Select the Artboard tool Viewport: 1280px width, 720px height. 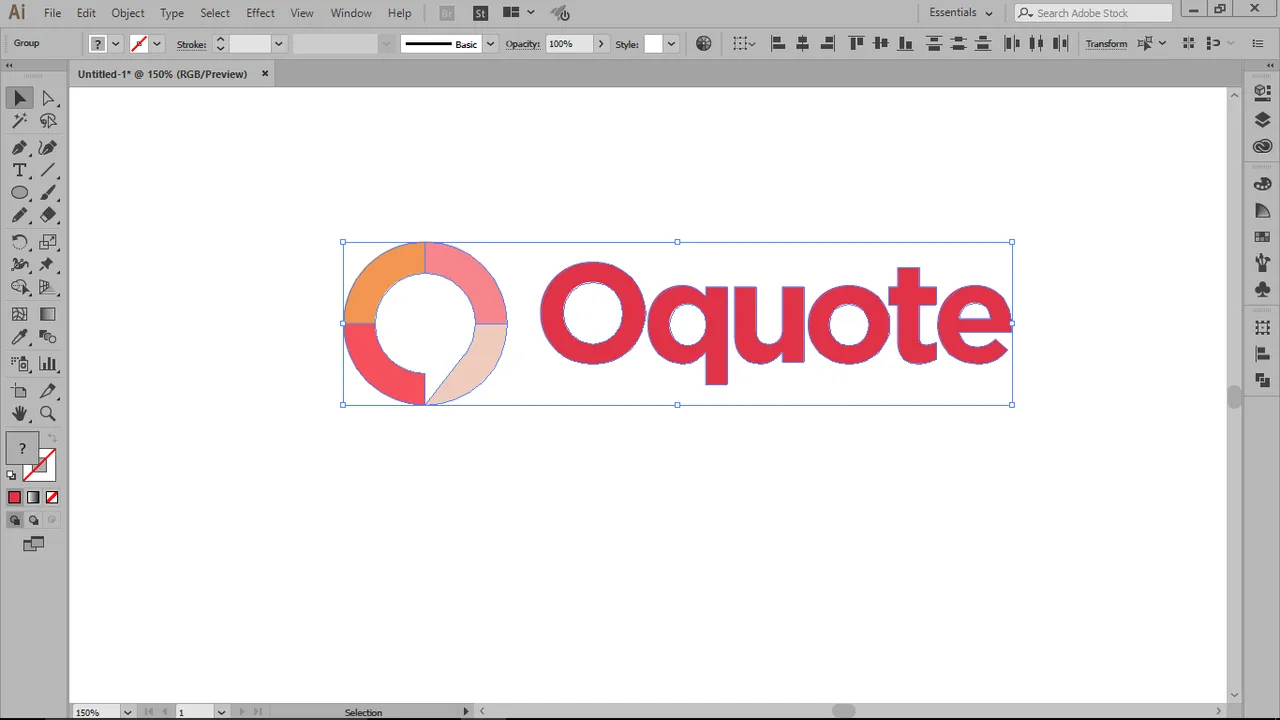[x=20, y=391]
